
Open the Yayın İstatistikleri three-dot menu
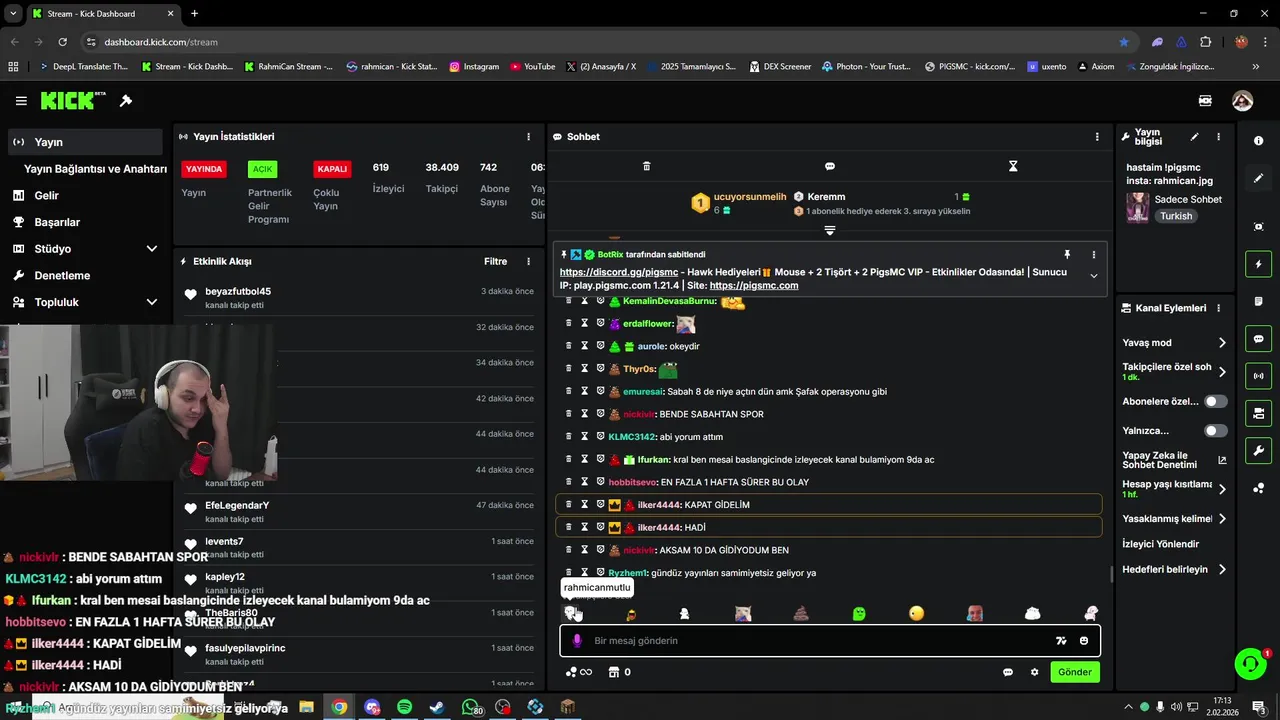[x=529, y=136]
